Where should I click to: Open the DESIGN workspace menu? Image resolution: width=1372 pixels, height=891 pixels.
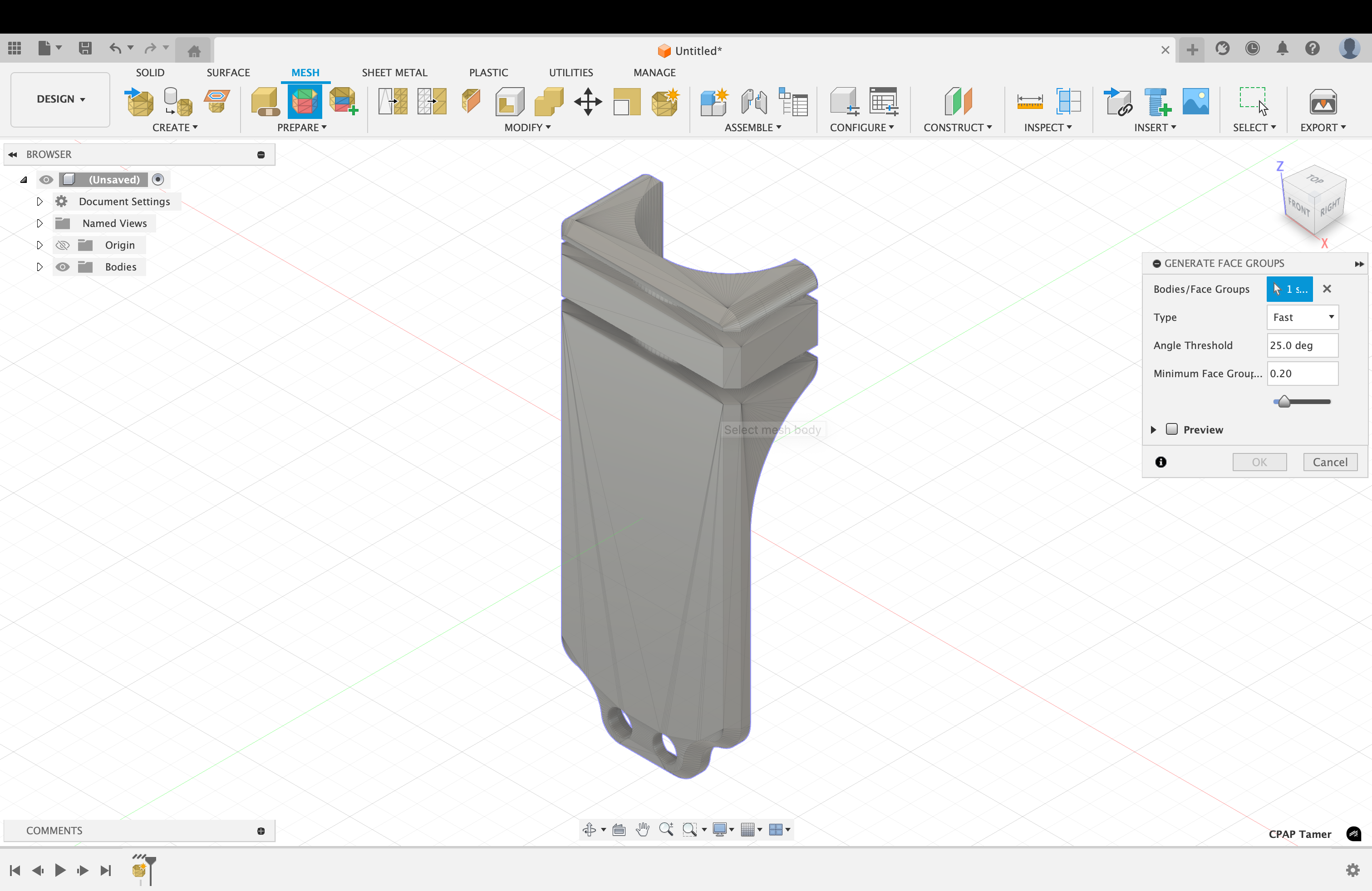pos(59,98)
